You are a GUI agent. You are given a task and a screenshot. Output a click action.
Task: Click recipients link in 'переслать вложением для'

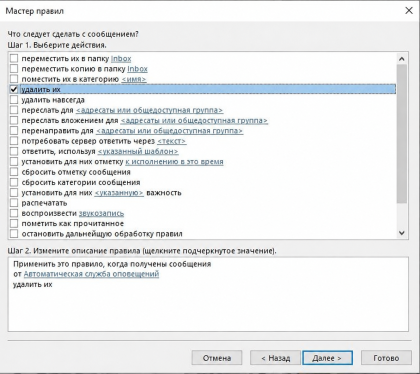point(194,121)
